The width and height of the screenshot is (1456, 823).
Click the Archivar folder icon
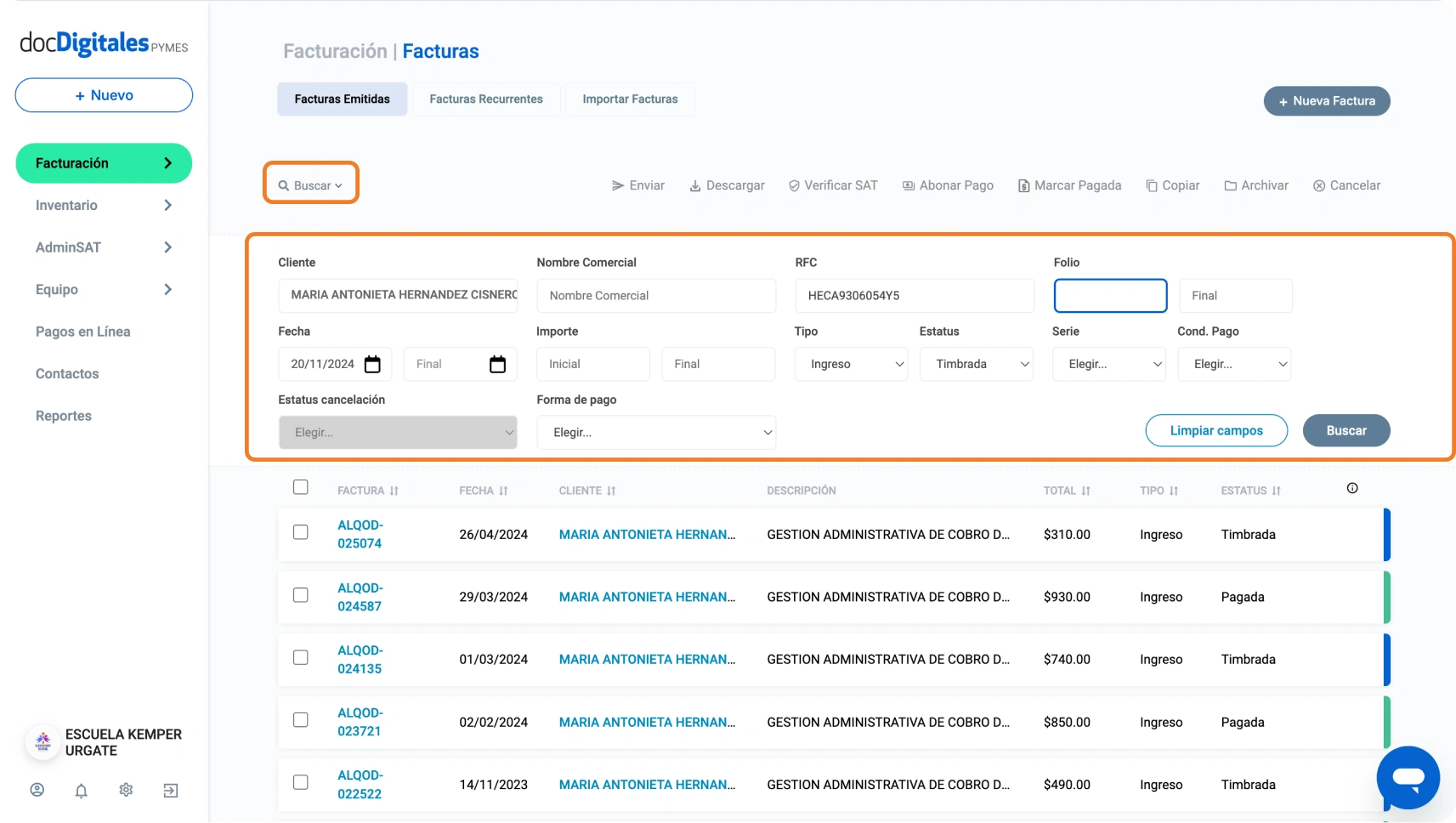click(x=1231, y=185)
